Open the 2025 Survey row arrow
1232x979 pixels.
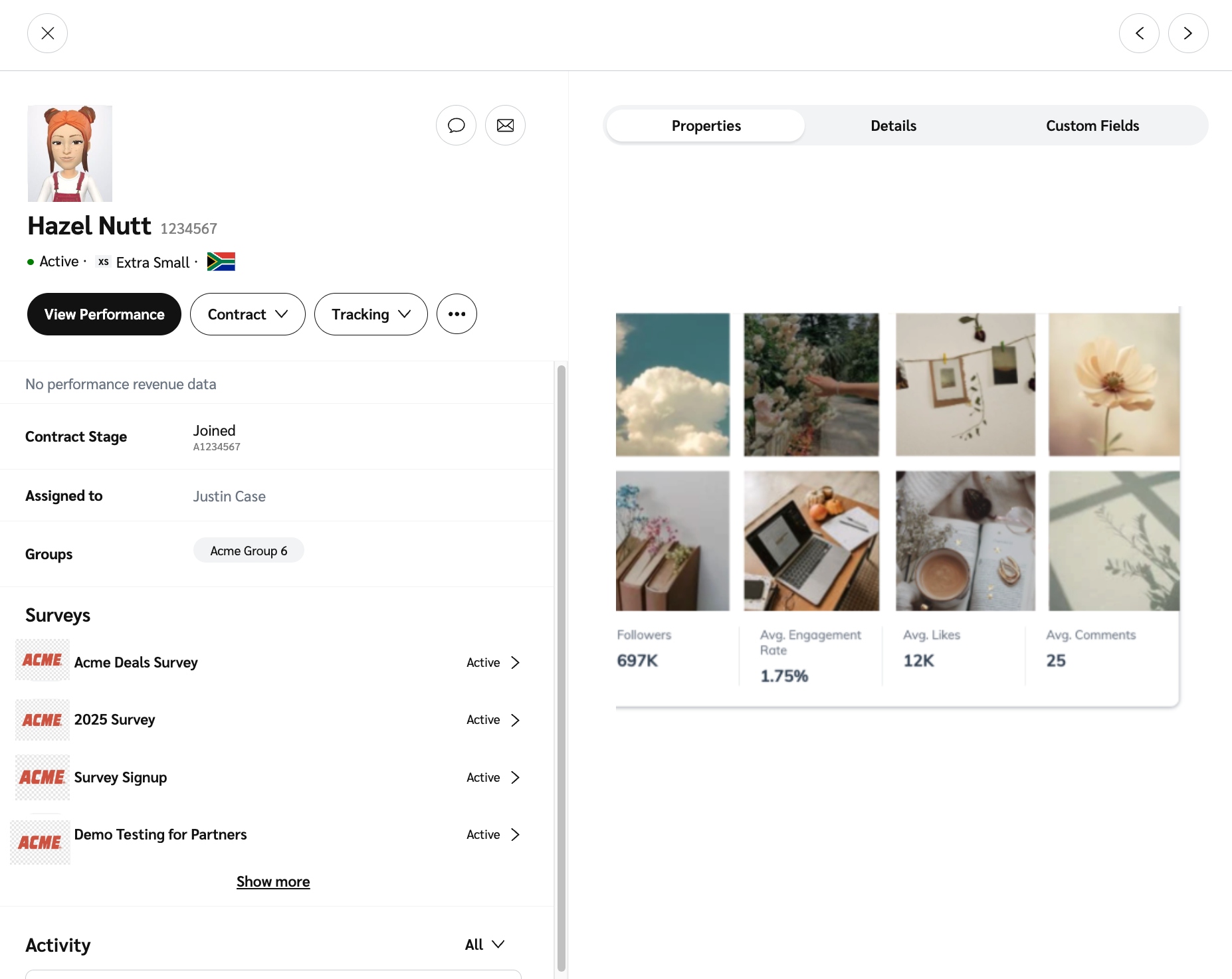point(515,720)
